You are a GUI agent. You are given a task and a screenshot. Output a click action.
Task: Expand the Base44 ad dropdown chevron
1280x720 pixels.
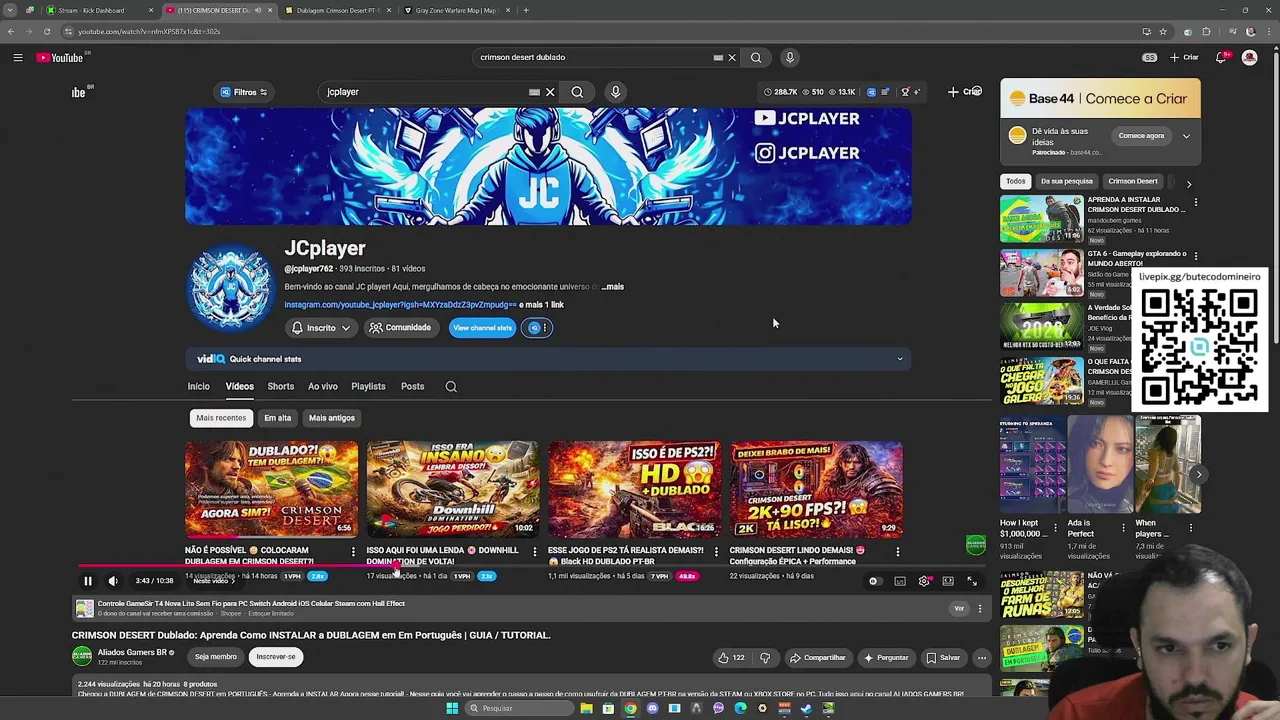tap(1186, 136)
